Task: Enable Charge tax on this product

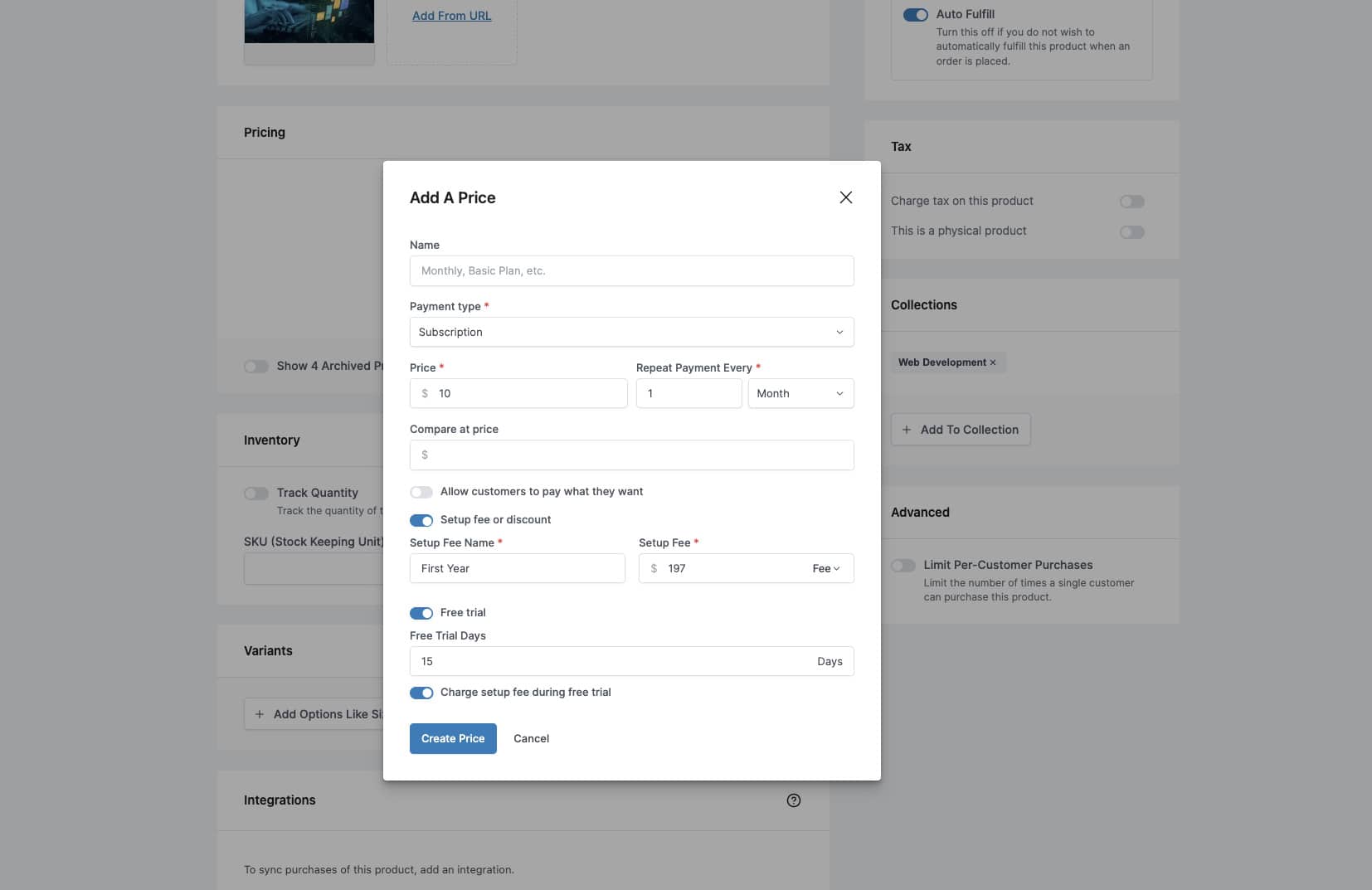Action: [x=1132, y=201]
